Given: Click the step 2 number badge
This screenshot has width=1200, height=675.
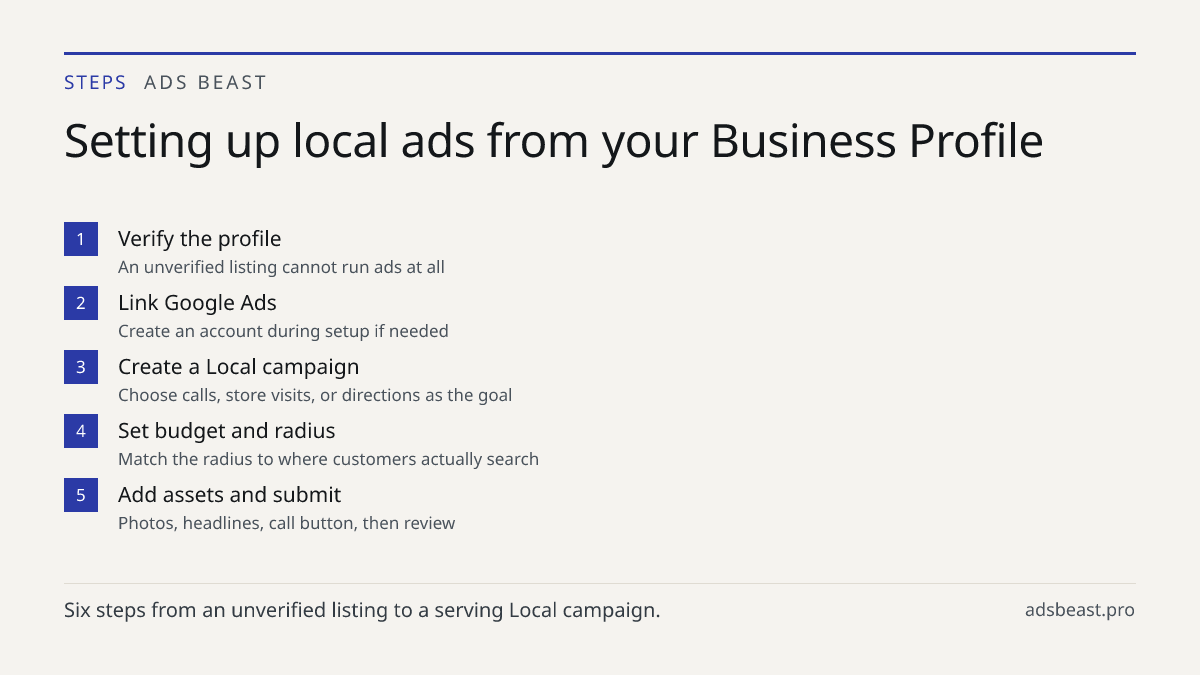Looking at the screenshot, I should pos(81,303).
